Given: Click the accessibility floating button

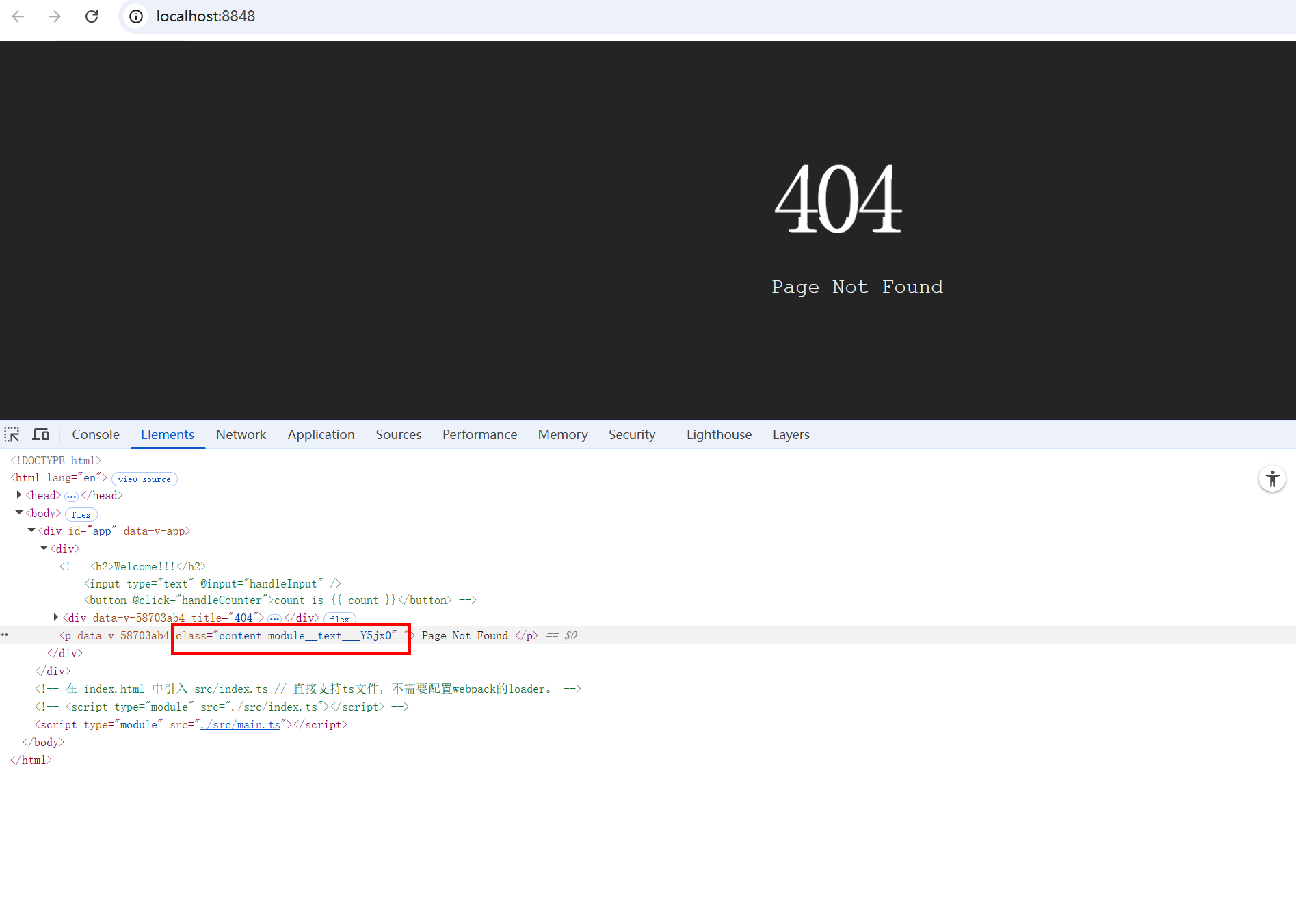Looking at the screenshot, I should (1272, 479).
